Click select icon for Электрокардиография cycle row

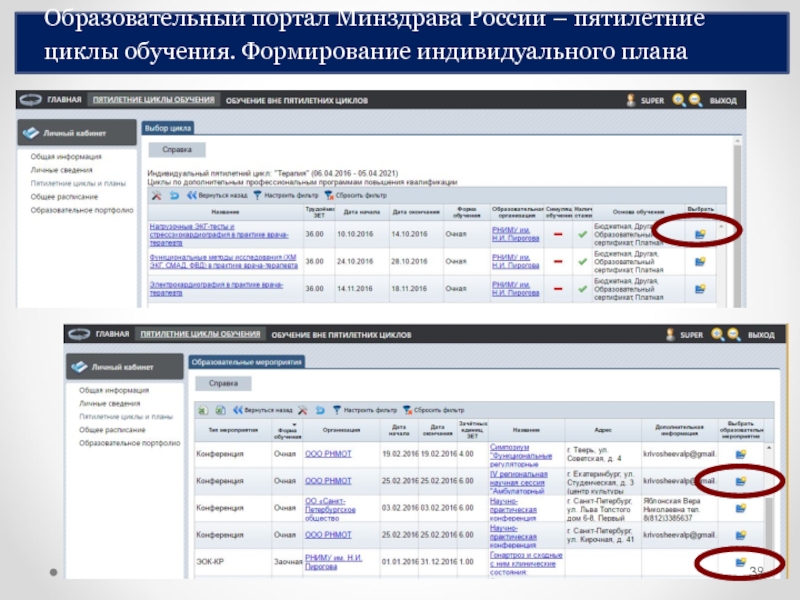click(x=701, y=287)
